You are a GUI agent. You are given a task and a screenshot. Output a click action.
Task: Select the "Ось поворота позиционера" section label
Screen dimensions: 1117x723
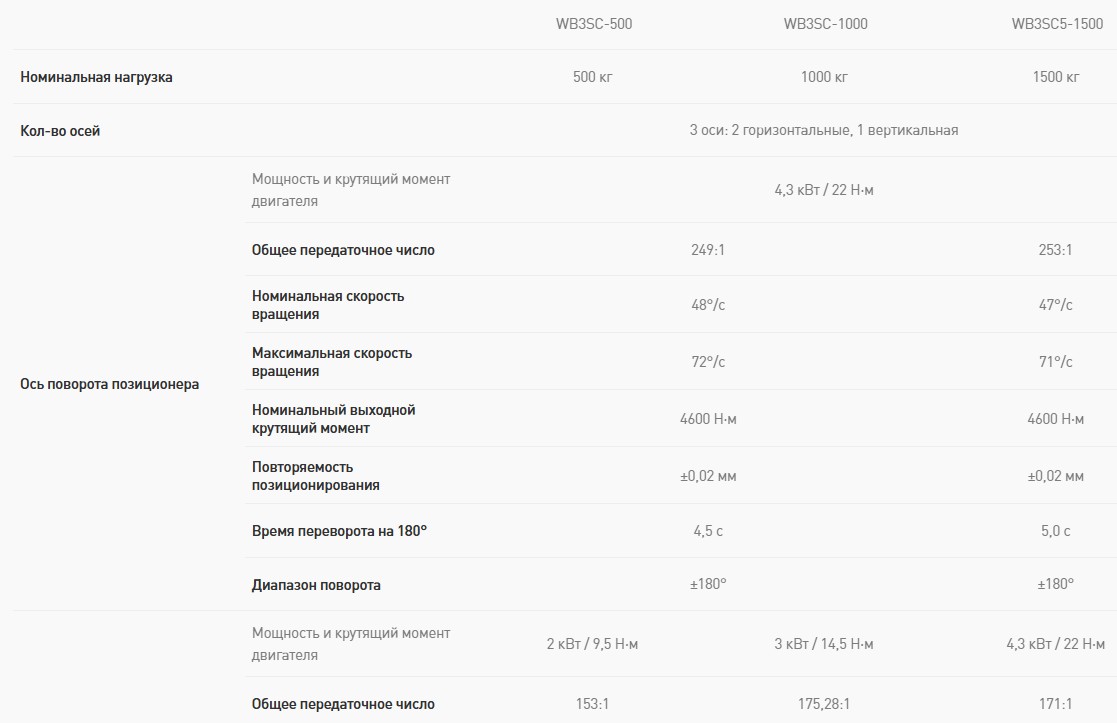coord(109,384)
